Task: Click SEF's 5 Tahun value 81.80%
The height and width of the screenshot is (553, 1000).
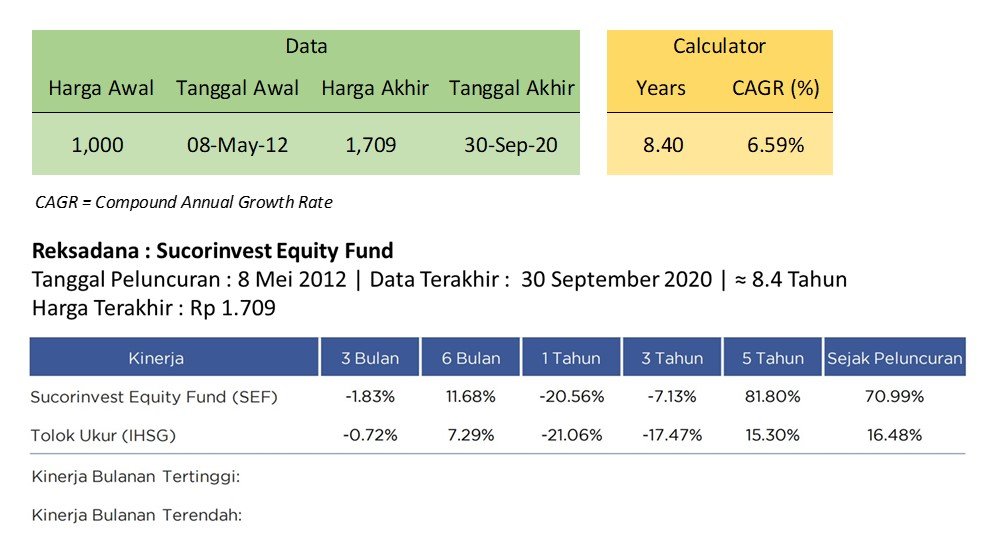Action: (x=772, y=396)
